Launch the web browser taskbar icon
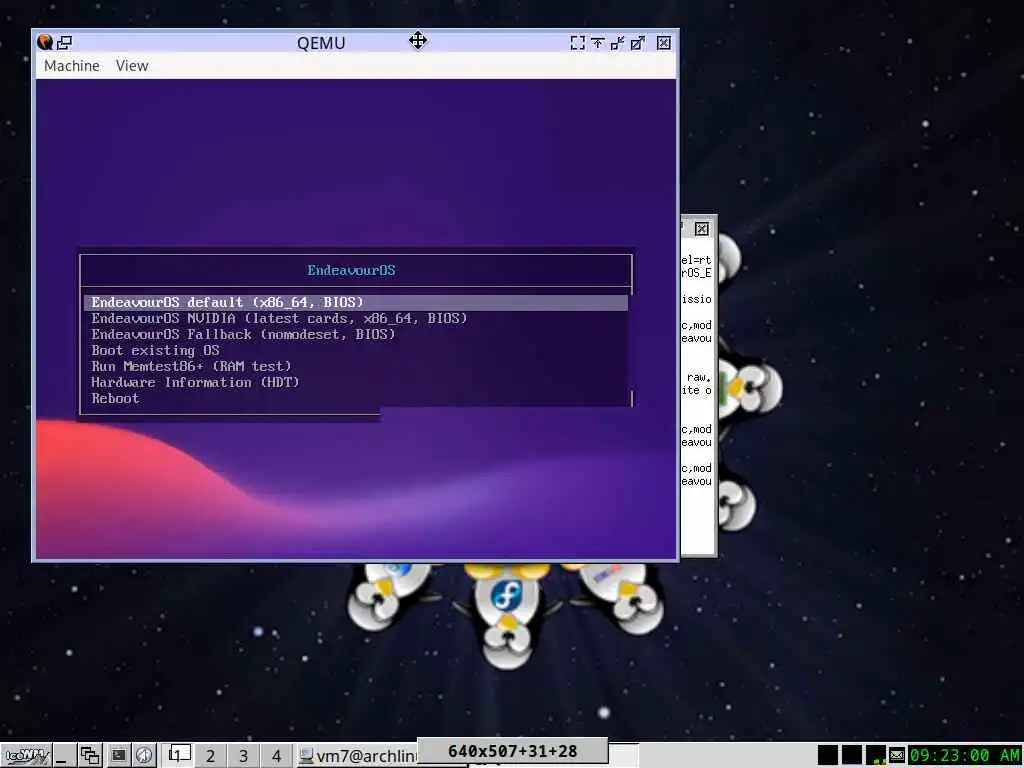Image resolution: width=1024 pixels, height=768 pixels. coord(144,756)
